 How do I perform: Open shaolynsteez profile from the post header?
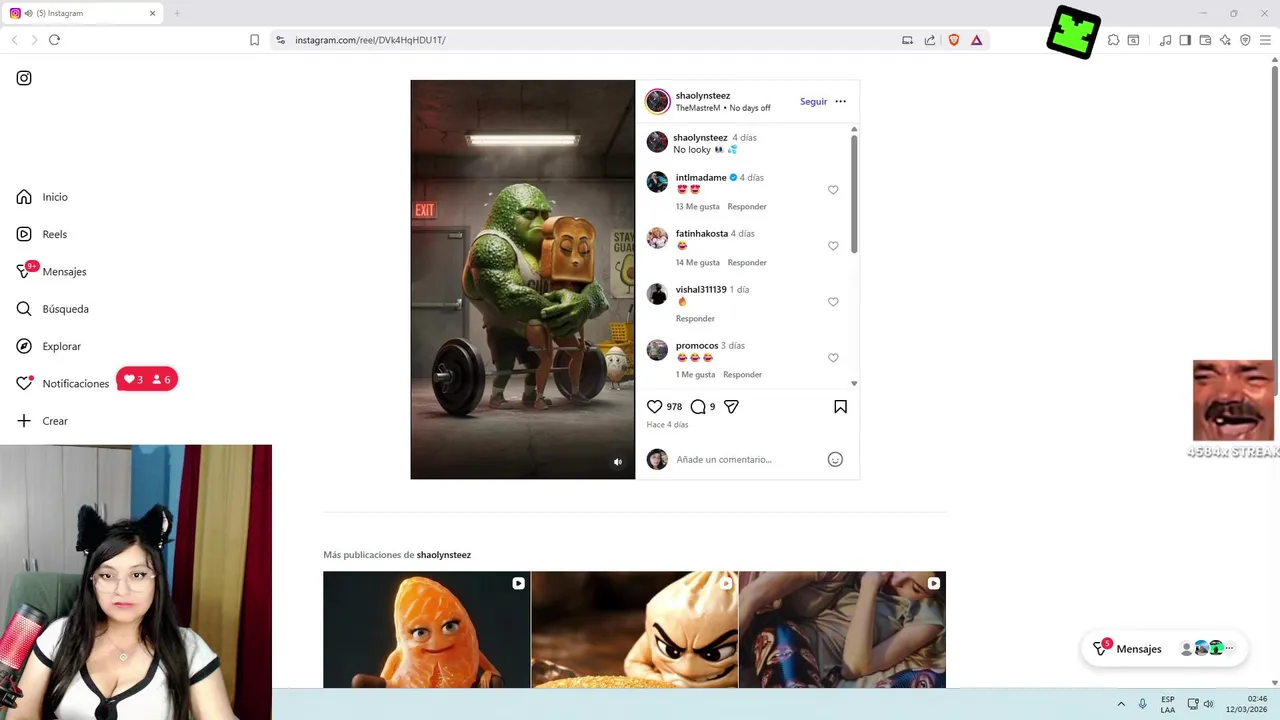702,95
